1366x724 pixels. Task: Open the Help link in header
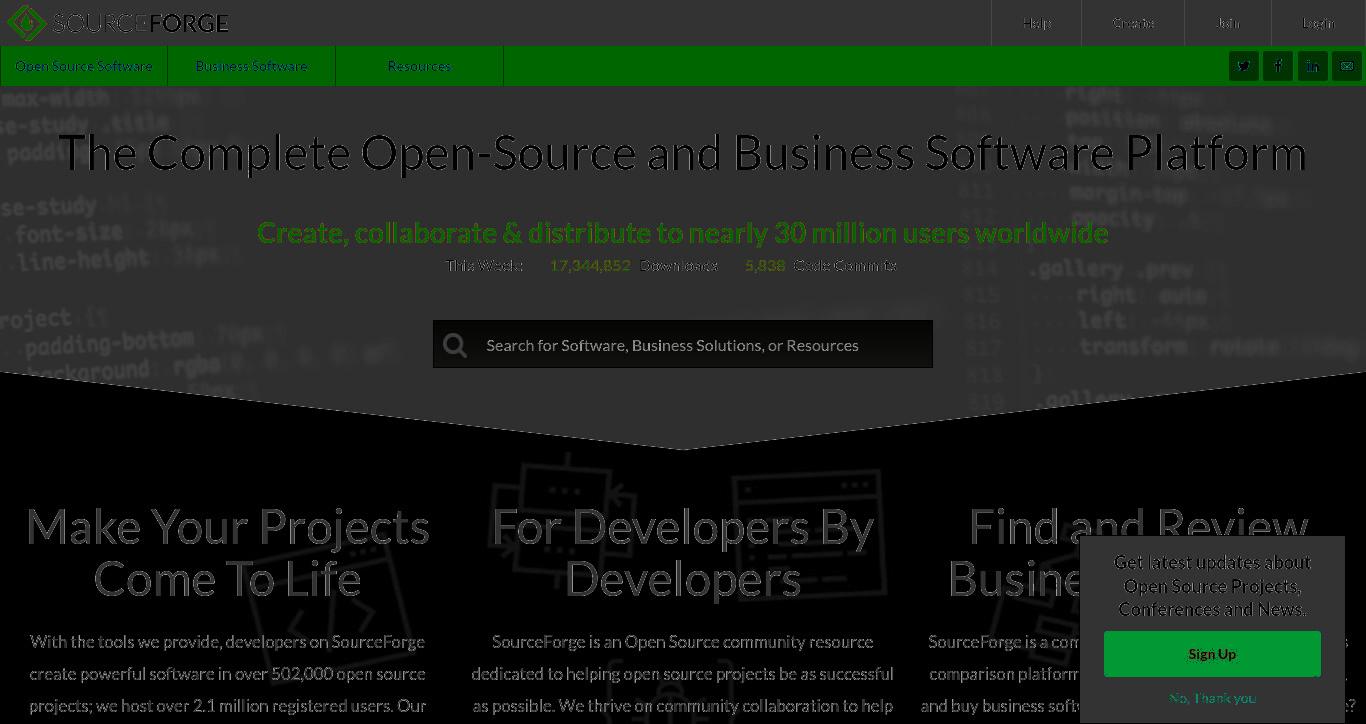coord(1037,22)
